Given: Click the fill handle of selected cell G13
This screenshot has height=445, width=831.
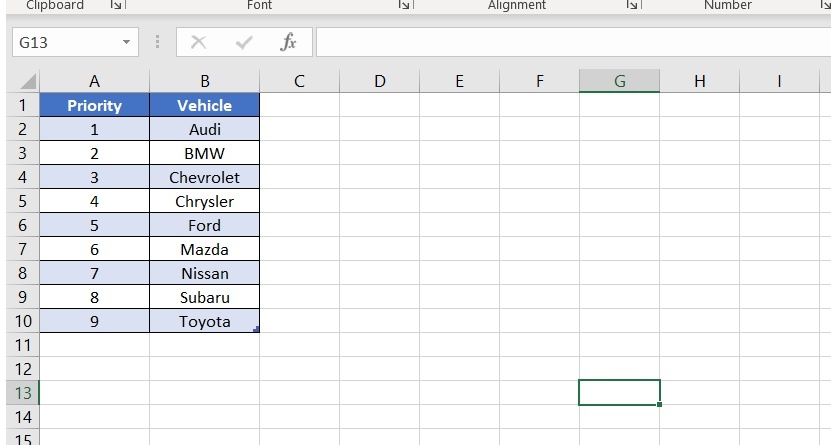Looking at the screenshot, I should [x=659, y=404].
